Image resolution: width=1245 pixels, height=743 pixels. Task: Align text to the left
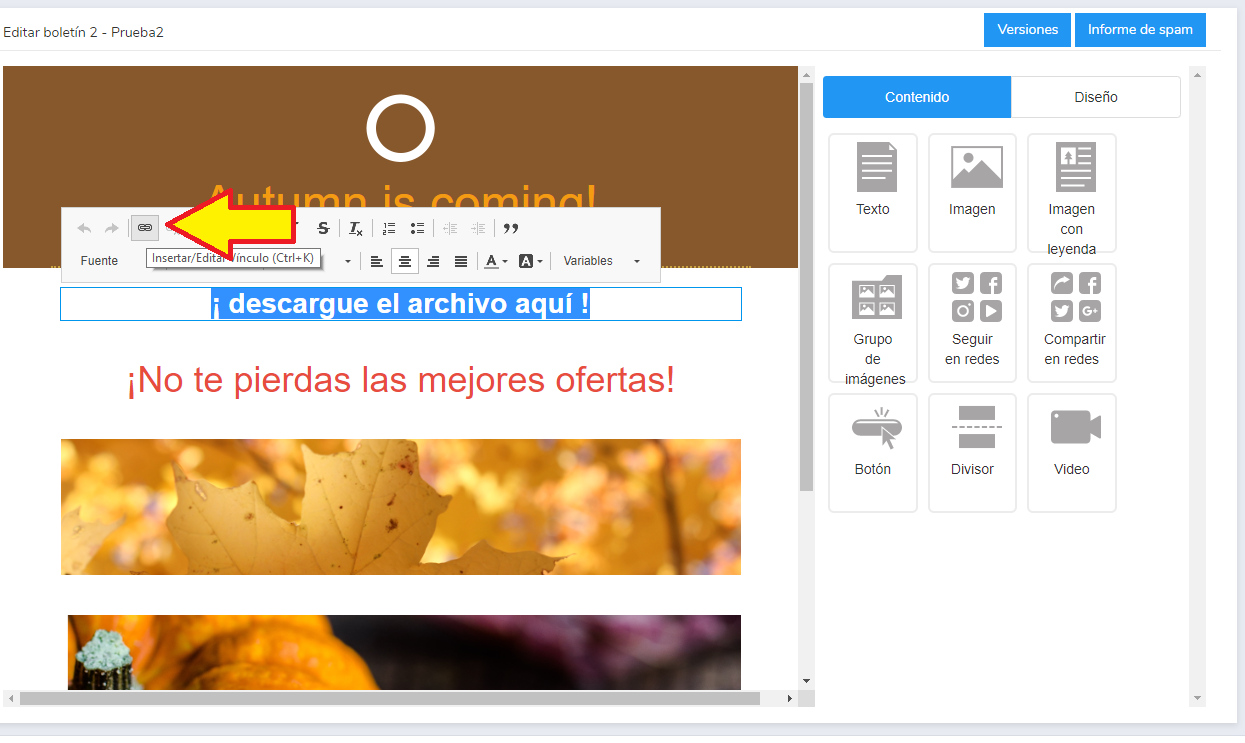point(377,261)
